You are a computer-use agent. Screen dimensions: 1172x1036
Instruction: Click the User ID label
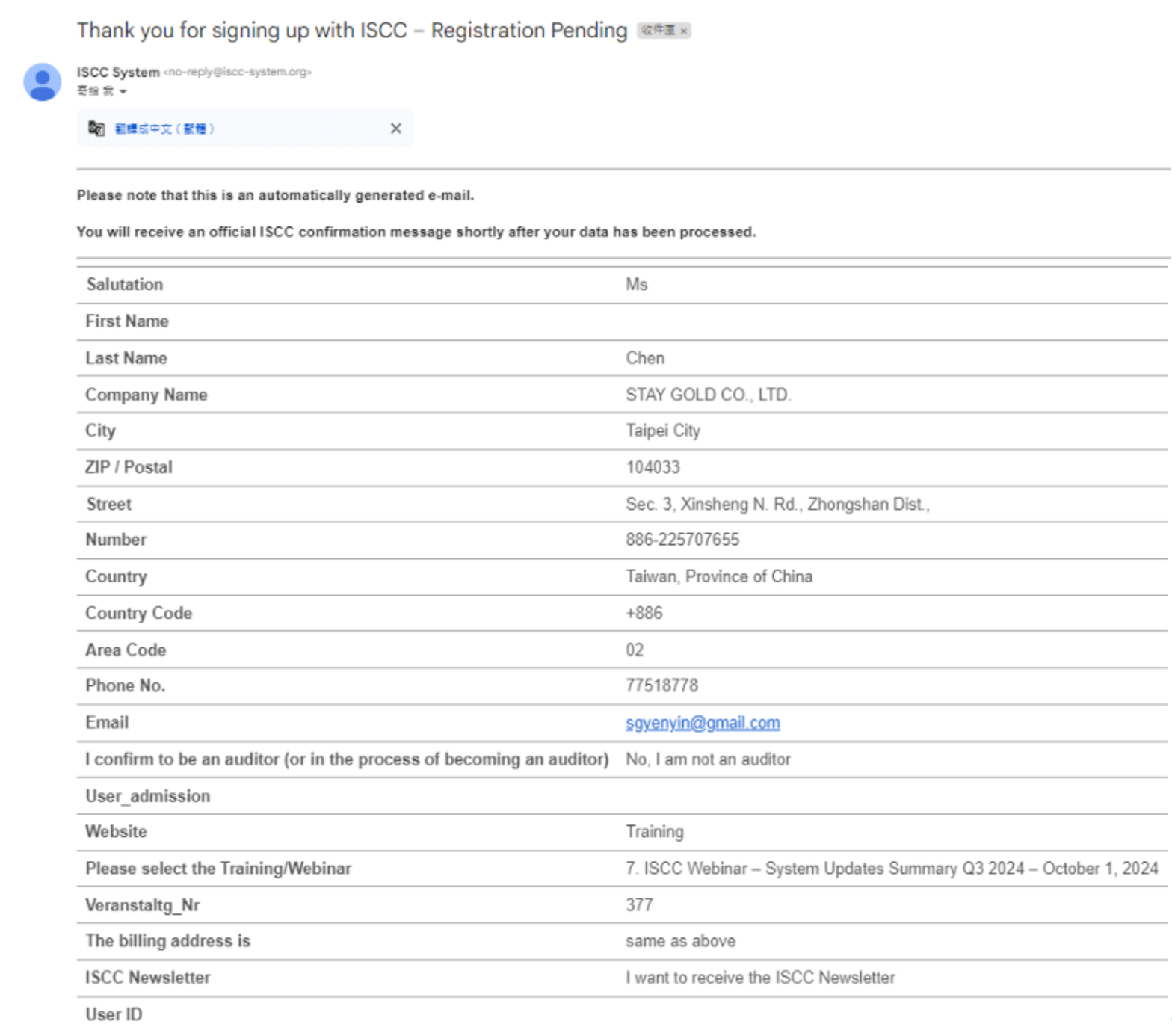point(114,1014)
